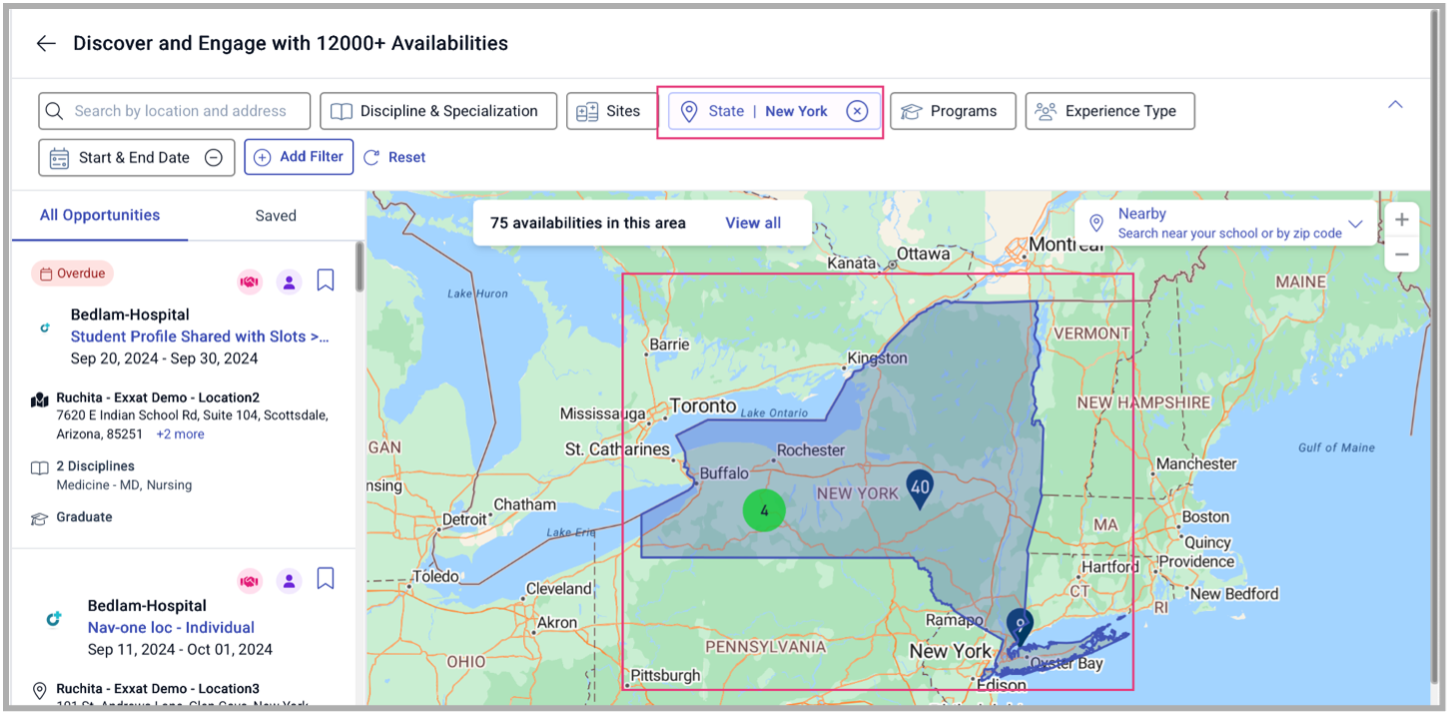Select the All Opportunities tab
Viewport: 1451px width, 715px height.
(x=100, y=215)
